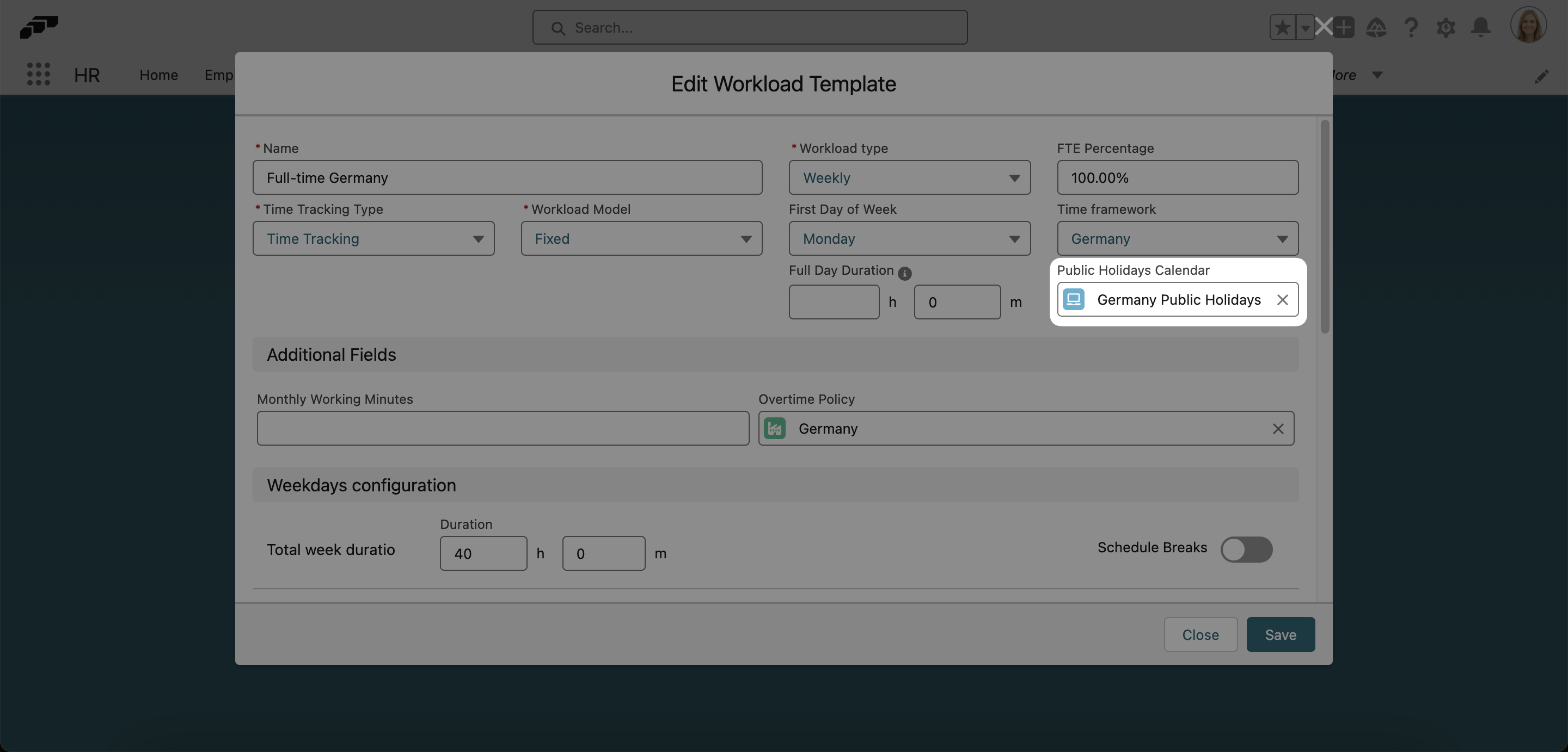The height and width of the screenshot is (752, 1568).
Task: Click the app launcher grid icon
Action: click(x=38, y=74)
